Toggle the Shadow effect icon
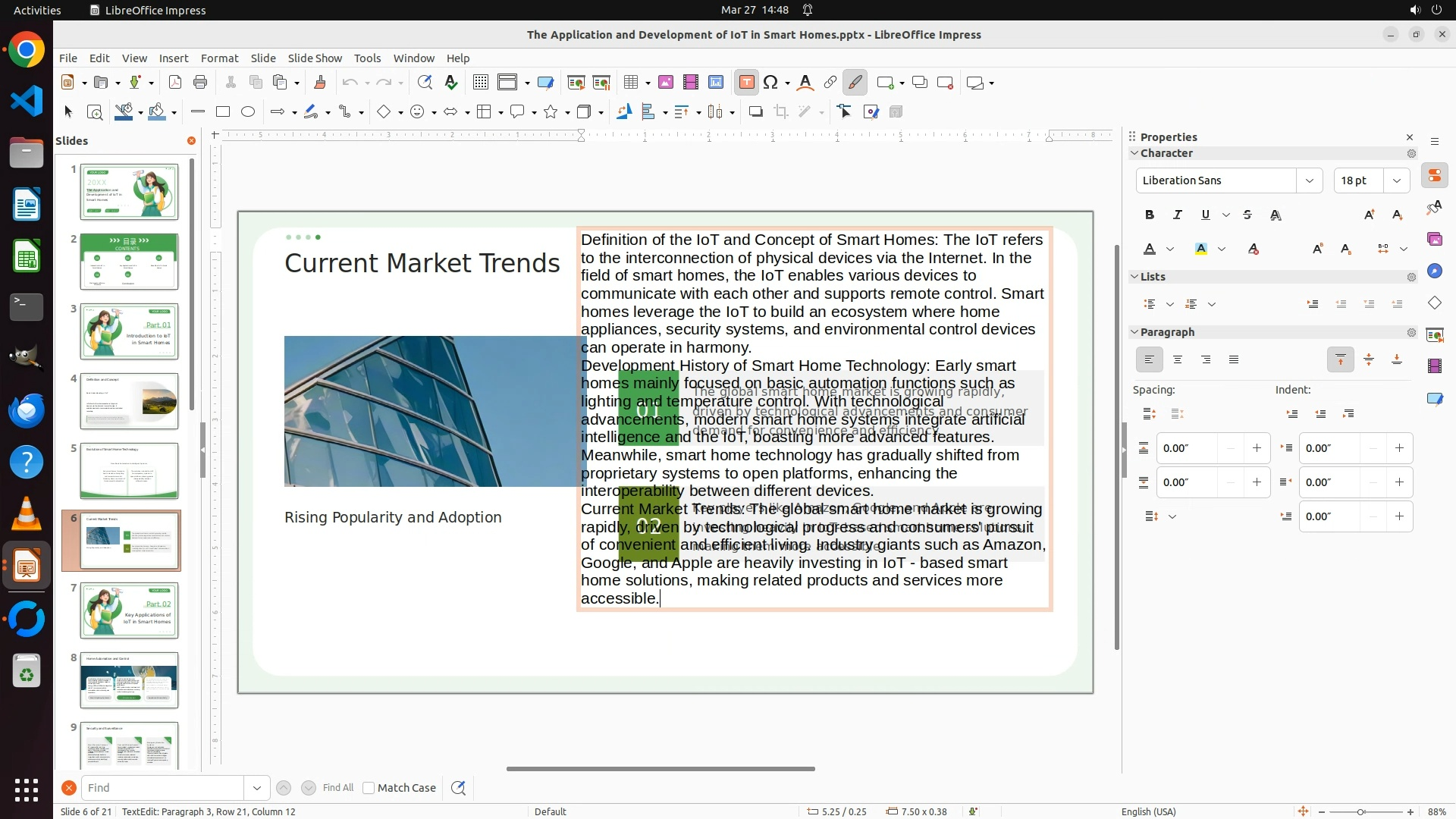The image size is (1456, 819). 755,112
